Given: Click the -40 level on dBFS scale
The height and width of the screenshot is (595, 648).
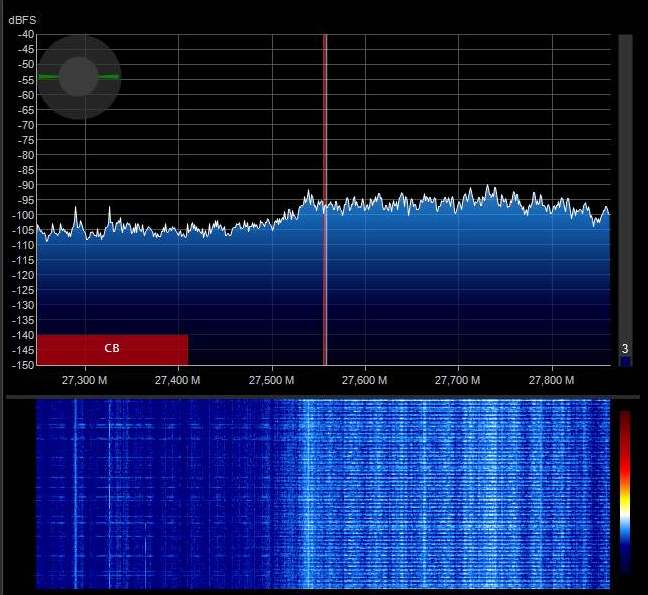Looking at the screenshot, I should click(24, 35).
